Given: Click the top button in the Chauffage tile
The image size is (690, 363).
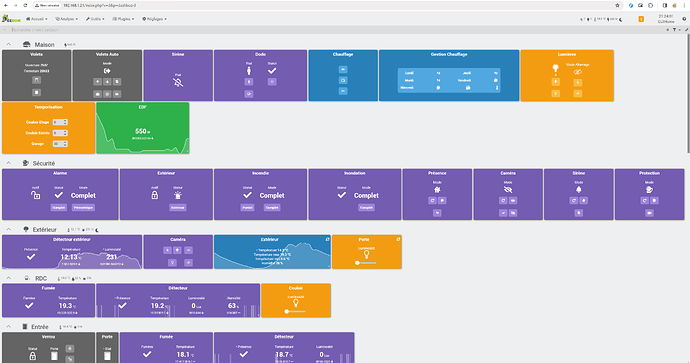Looking at the screenshot, I should click(343, 70).
